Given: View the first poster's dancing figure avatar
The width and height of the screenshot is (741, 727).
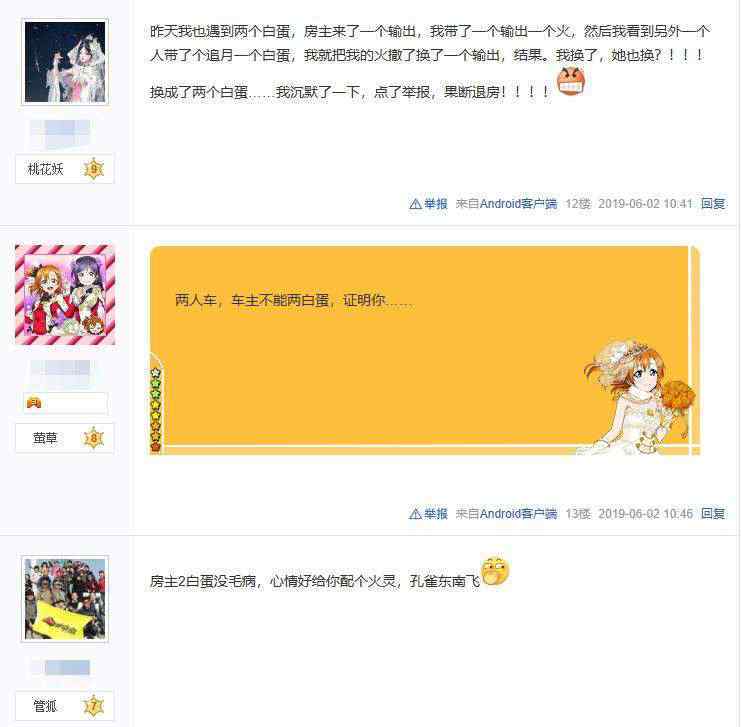Looking at the screenshot, I should click(65, 62).
